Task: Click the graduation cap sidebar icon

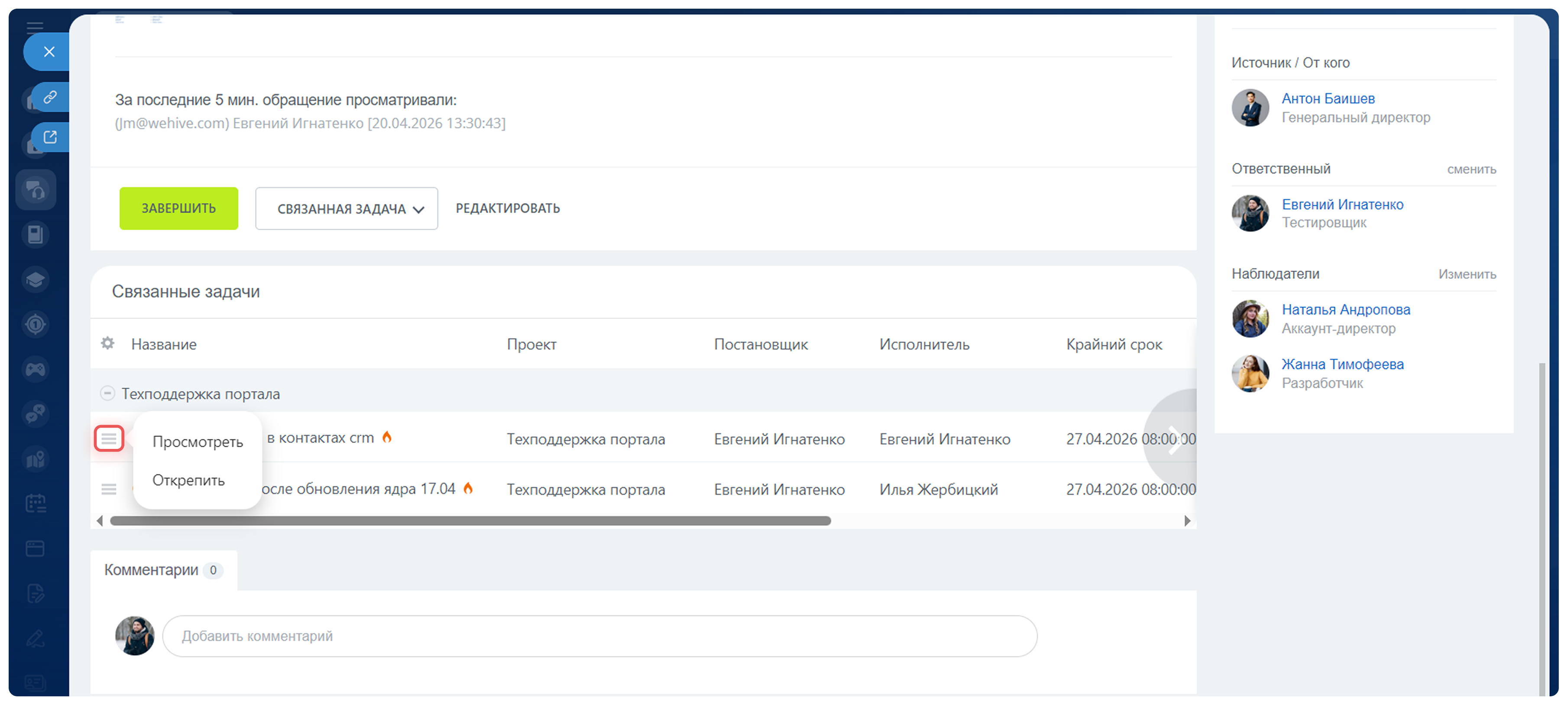Action: (36, 279)
